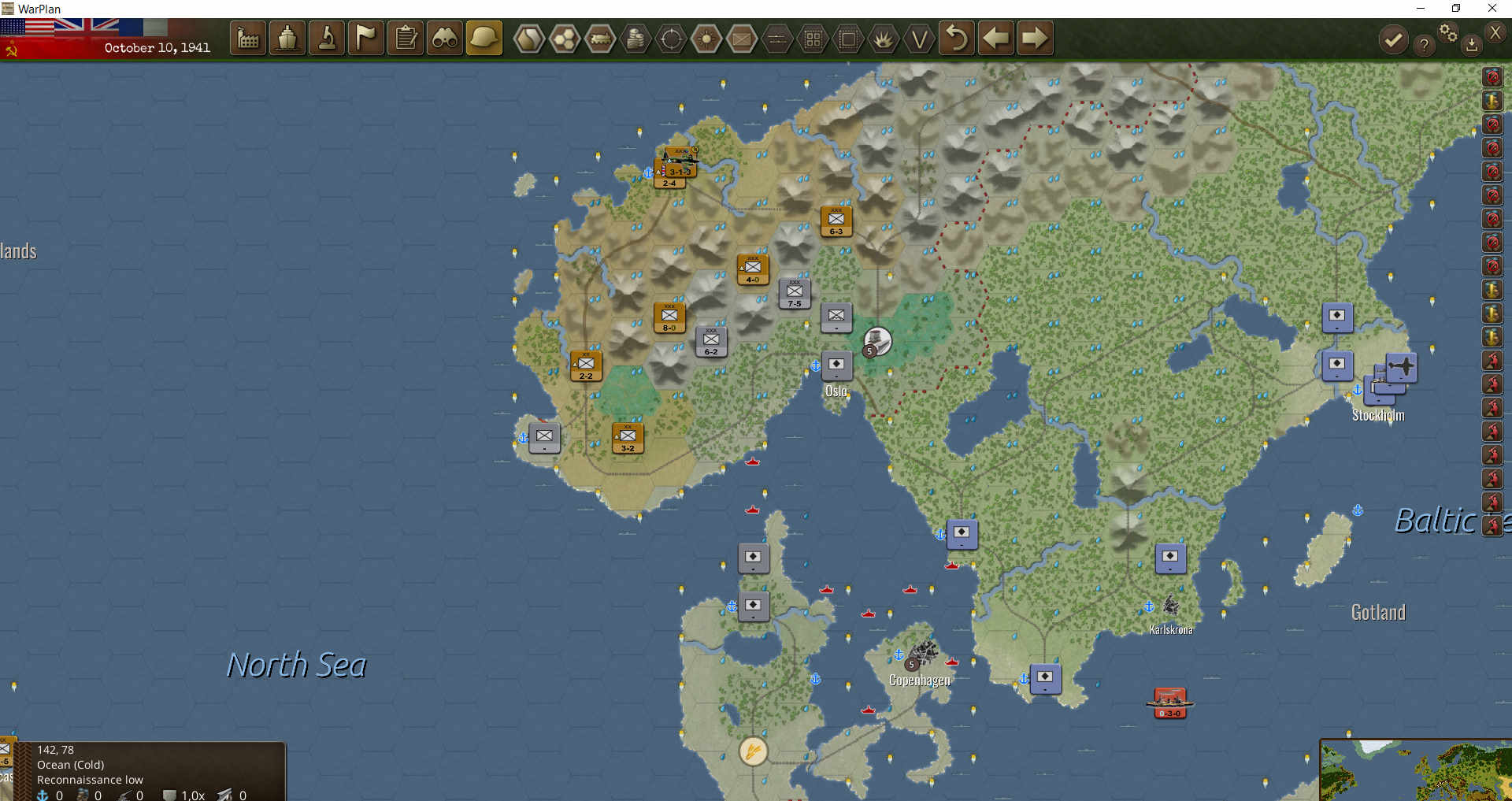Toggle the four-squares overlay hex button
Viewport: 1512px width, 801px height.
813,39
